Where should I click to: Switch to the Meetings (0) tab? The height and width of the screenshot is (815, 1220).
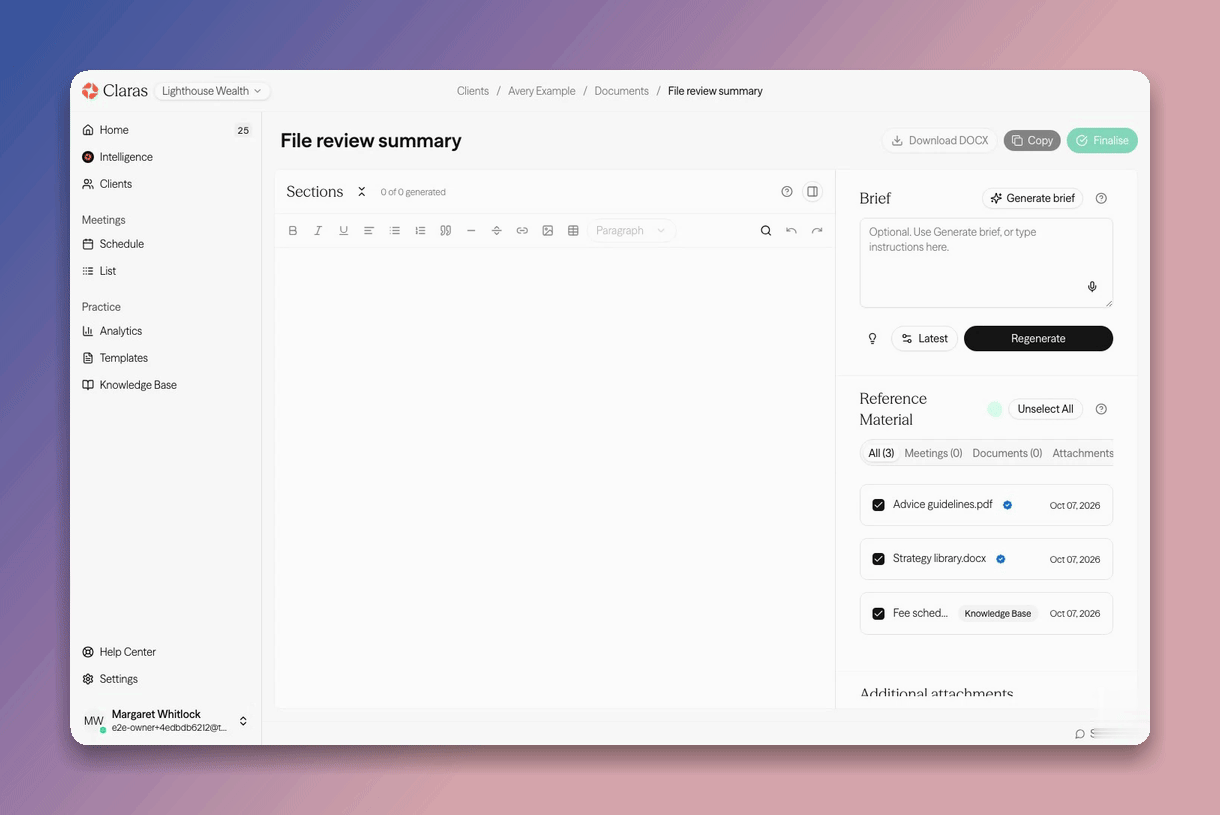(933, 453)
